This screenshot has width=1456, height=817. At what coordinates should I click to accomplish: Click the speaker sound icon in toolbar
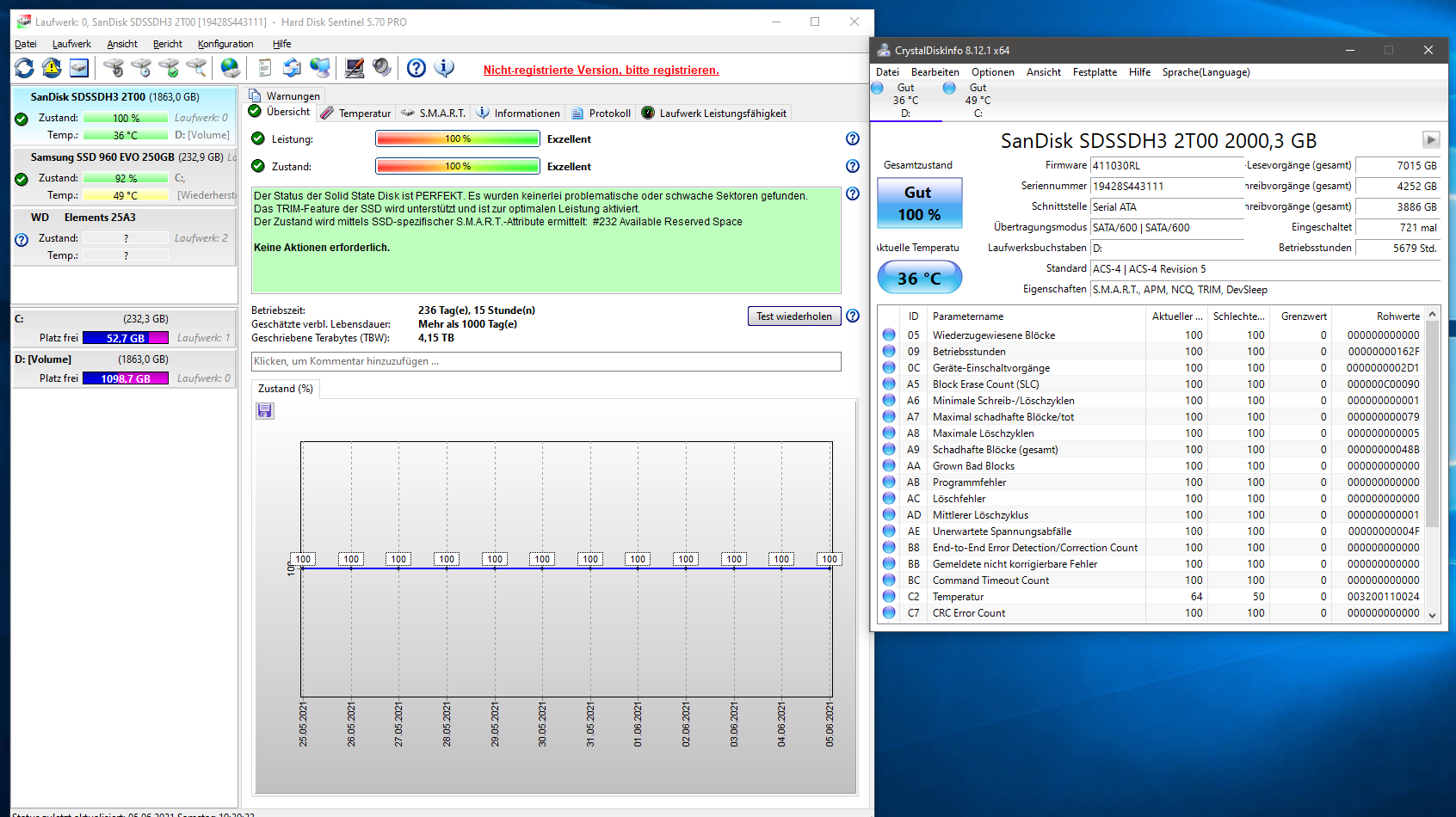pos(382,68)
